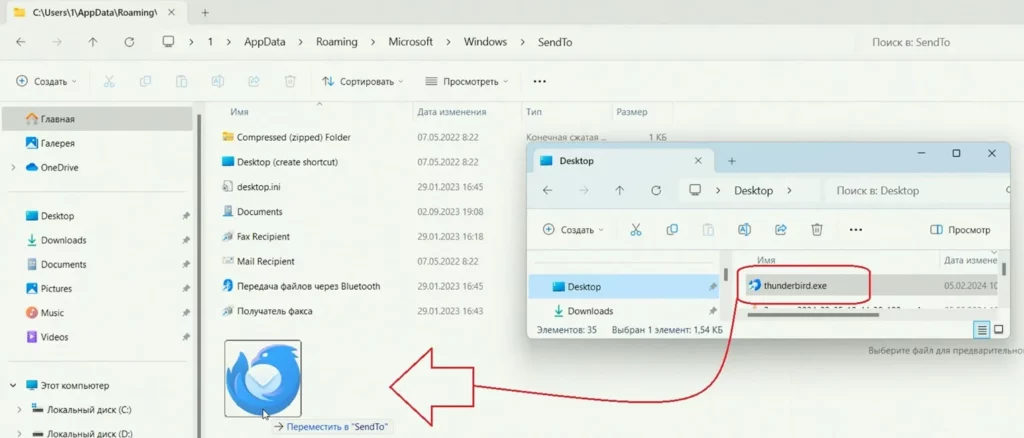Click the Copy icon in SendTo toolbar

tap(145, 82)
